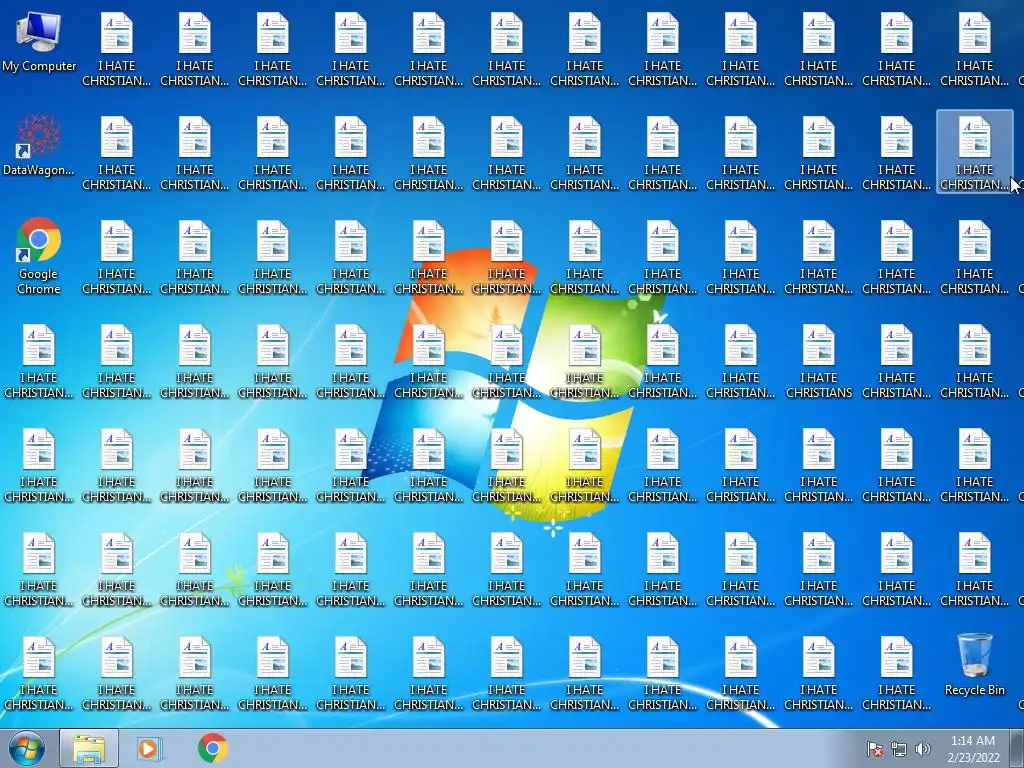The height and width of the screenshot is (768, 1024).
Task: Select the Google Chrome desktop shortcut
Action: (x=39, y=256)
